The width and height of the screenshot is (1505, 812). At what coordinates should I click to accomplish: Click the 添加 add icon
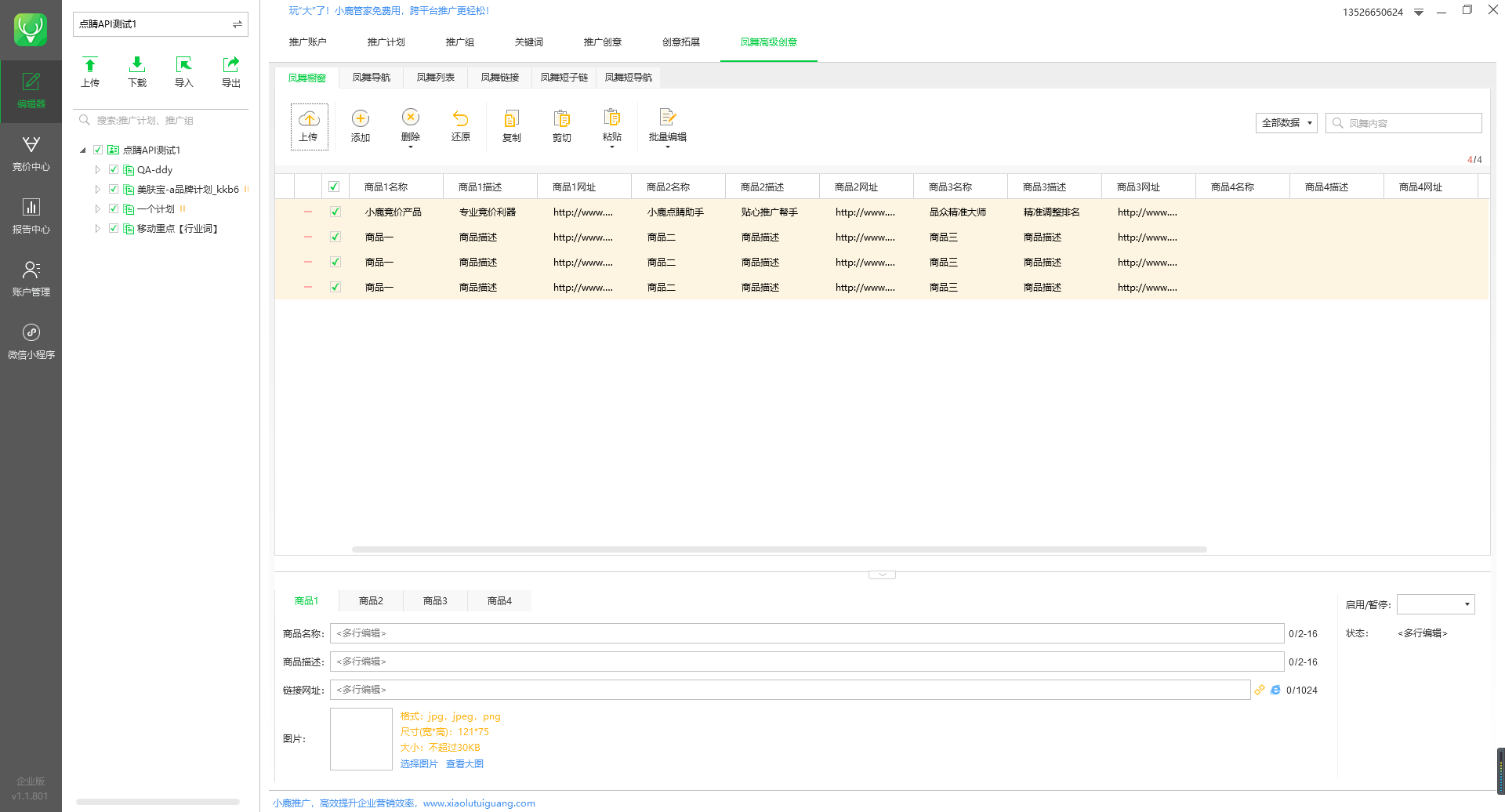(x=361, y=118)
